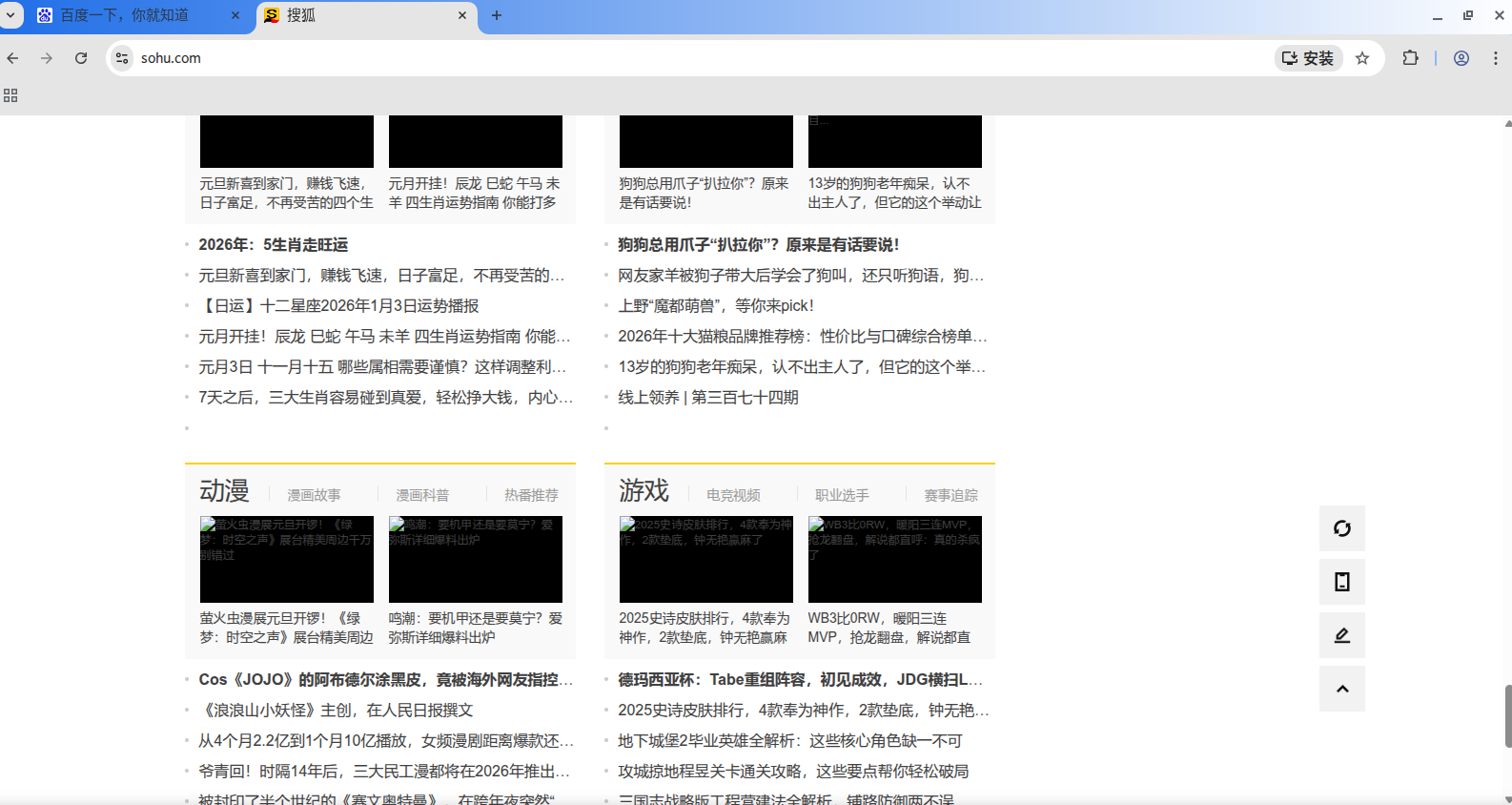Open 德玛西亚杯：Tabe重组阵容 headline
Image resolution: width=1512 pixels, height=805 pixels.
coord(801,680)
